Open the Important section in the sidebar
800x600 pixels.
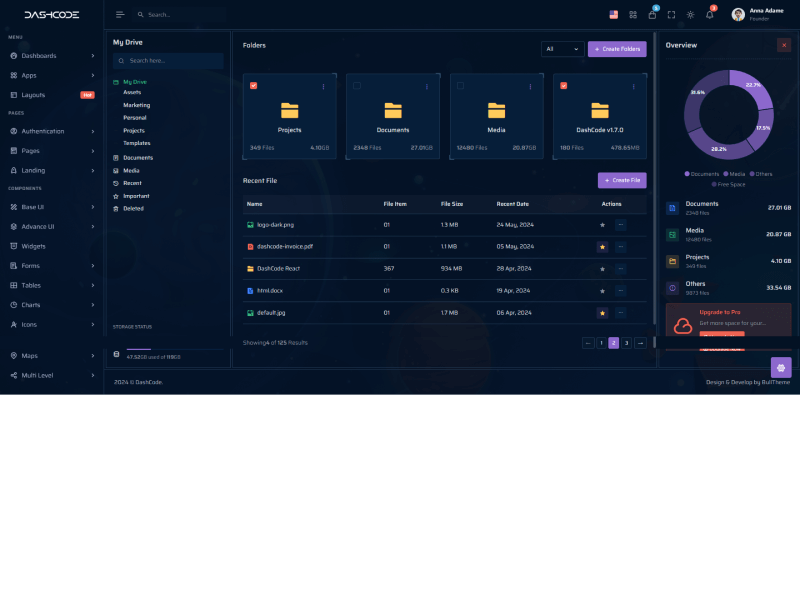click(137, 196)
